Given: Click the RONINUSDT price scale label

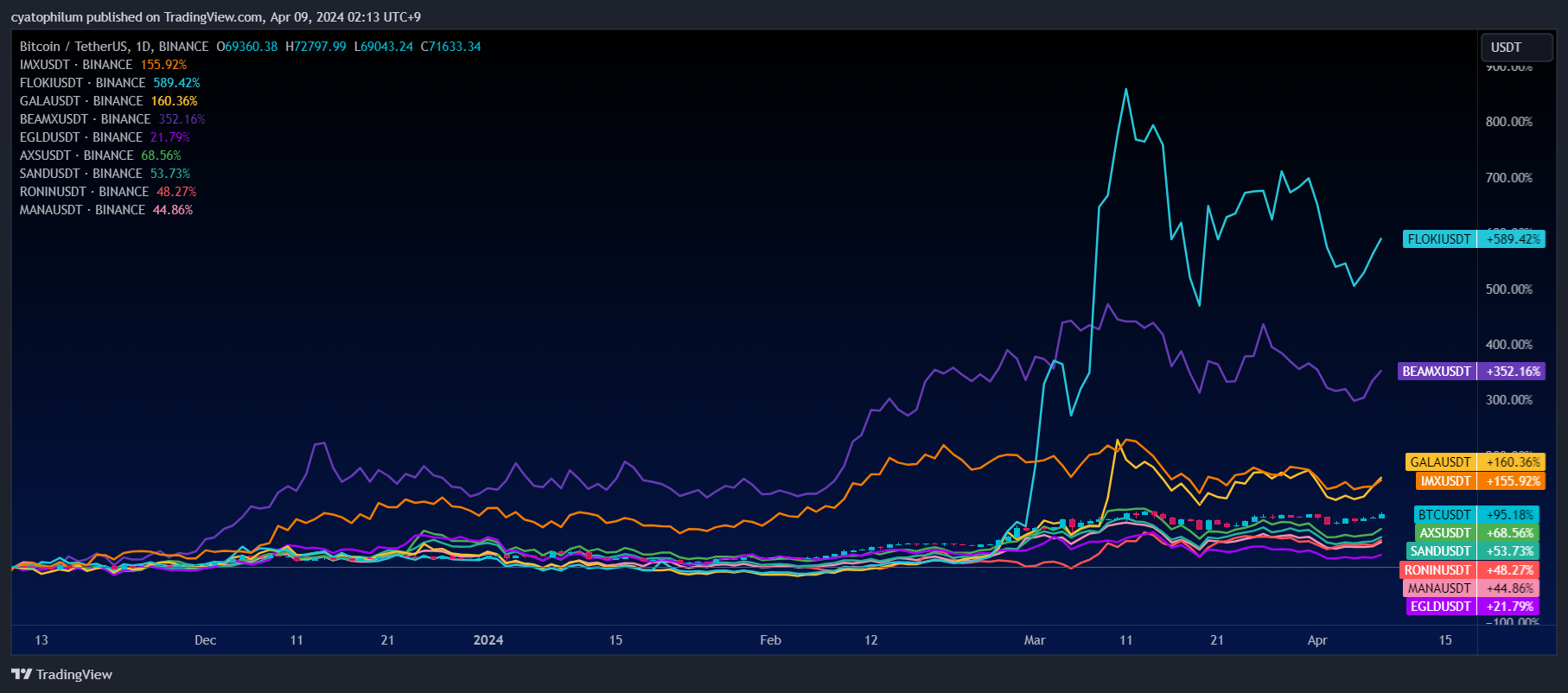Looking at the screenshot, I should [1437, 570].
